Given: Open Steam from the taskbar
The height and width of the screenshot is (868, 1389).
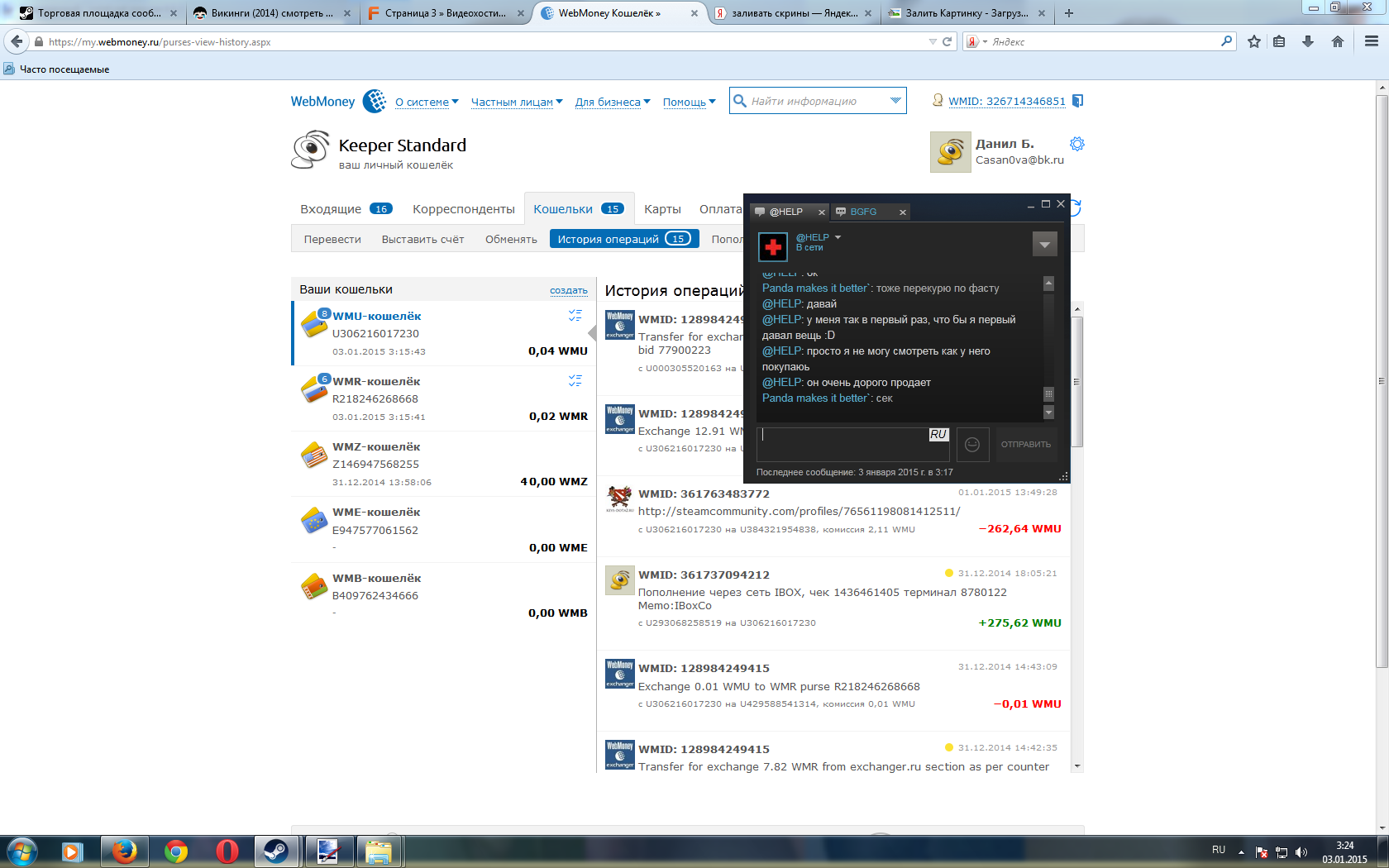Looking at the screenshot, I should pyautogui.click(x=276, y=851).
